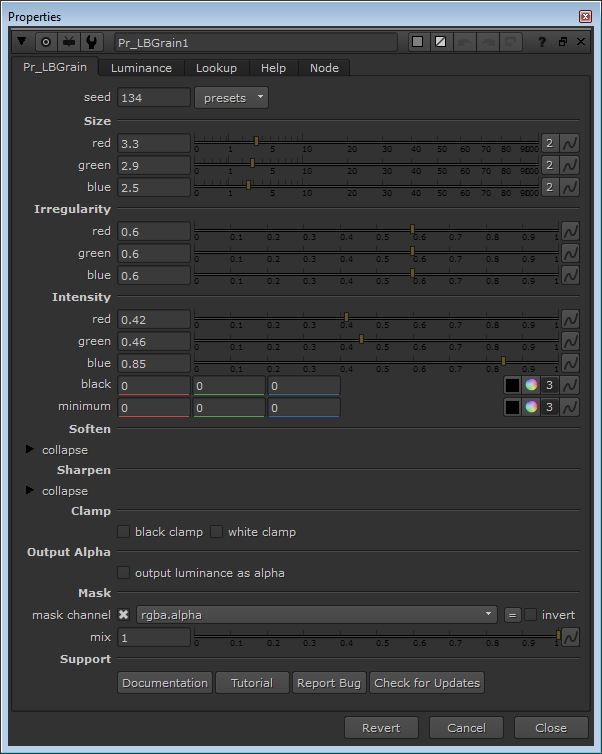Screen dimensions: 602x754
Task: Switch to the Luminance tab
Action: pyautogui.click(x=141, y=68)
